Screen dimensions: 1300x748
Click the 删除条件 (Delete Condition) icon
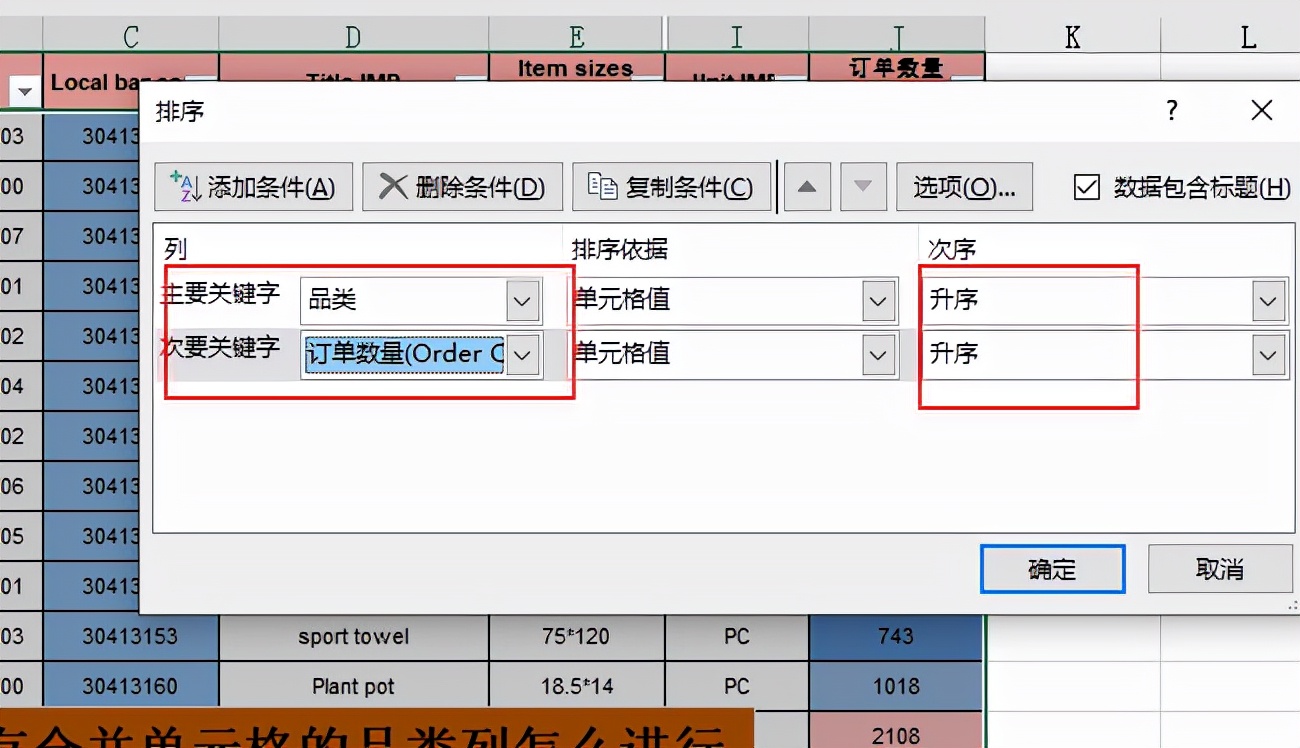461,186
